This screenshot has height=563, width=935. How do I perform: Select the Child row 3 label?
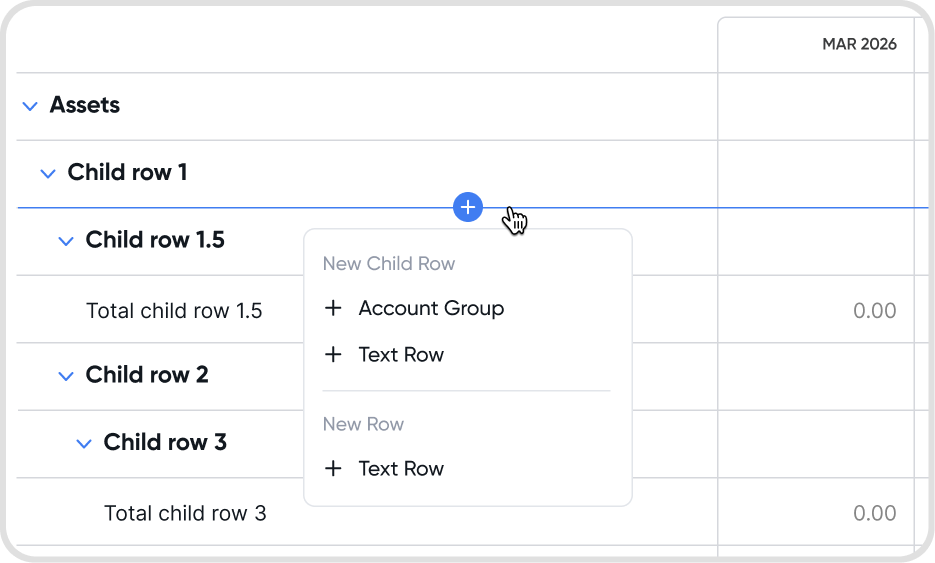coord(165,442)
